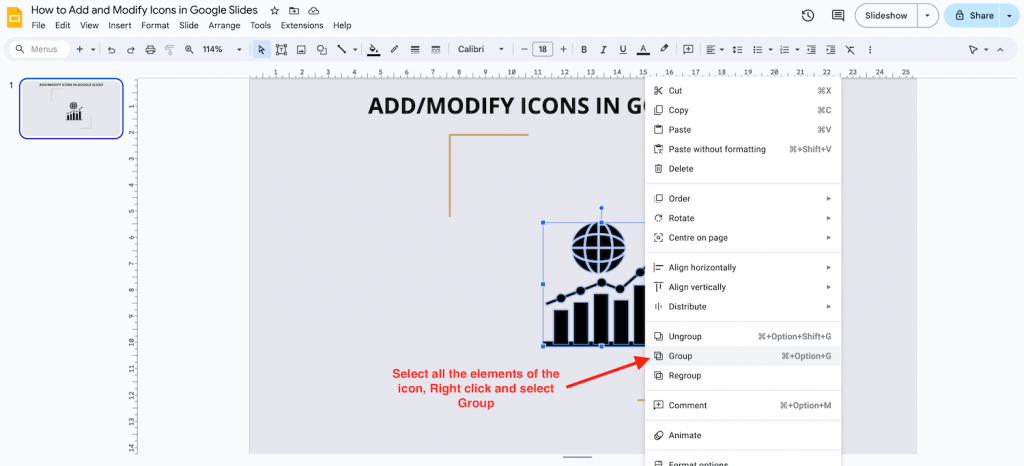
Task: Click the Share button
Action: tap(974, 16)
